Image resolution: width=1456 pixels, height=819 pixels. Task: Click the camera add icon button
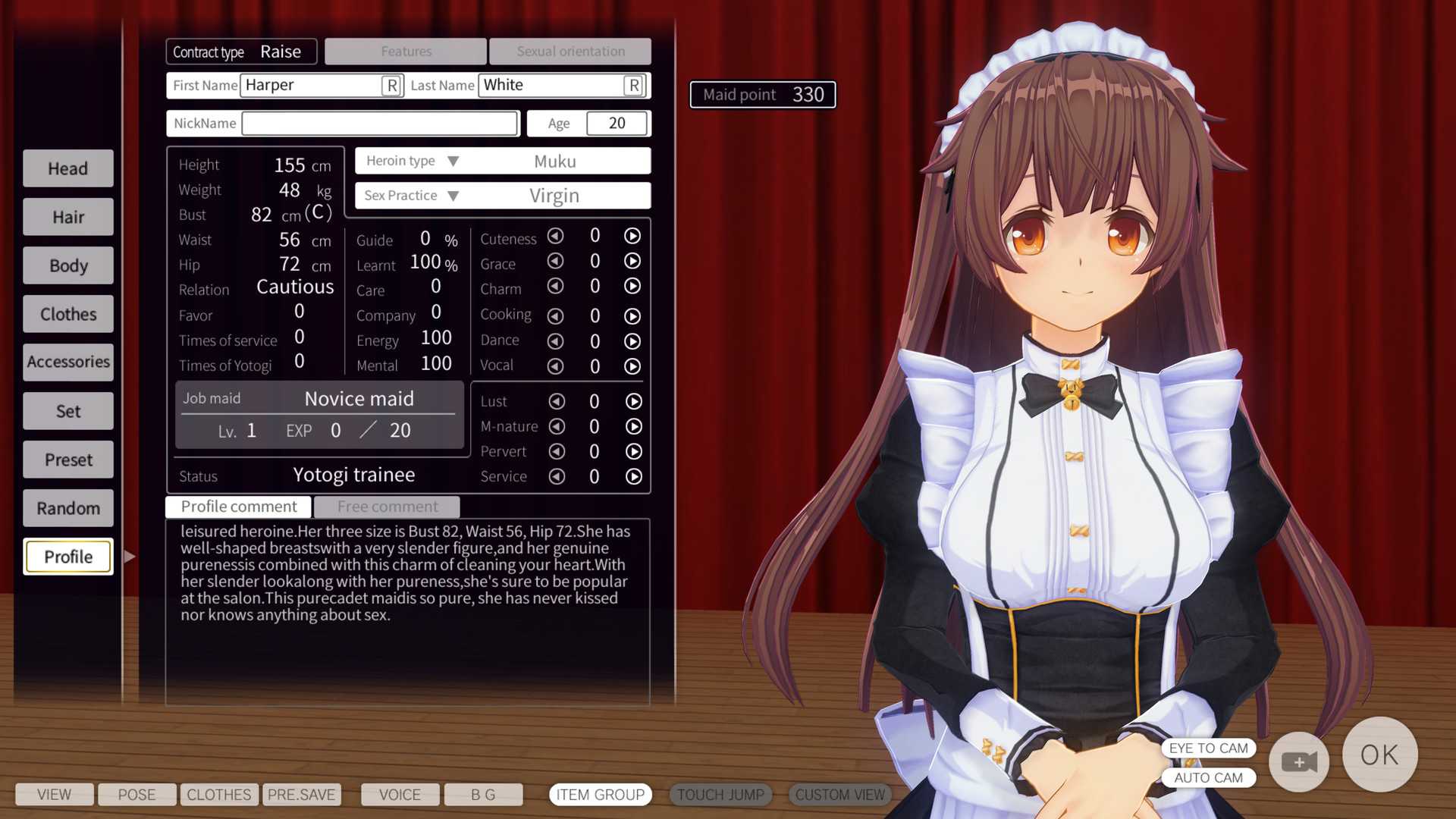click(1298, 761)
